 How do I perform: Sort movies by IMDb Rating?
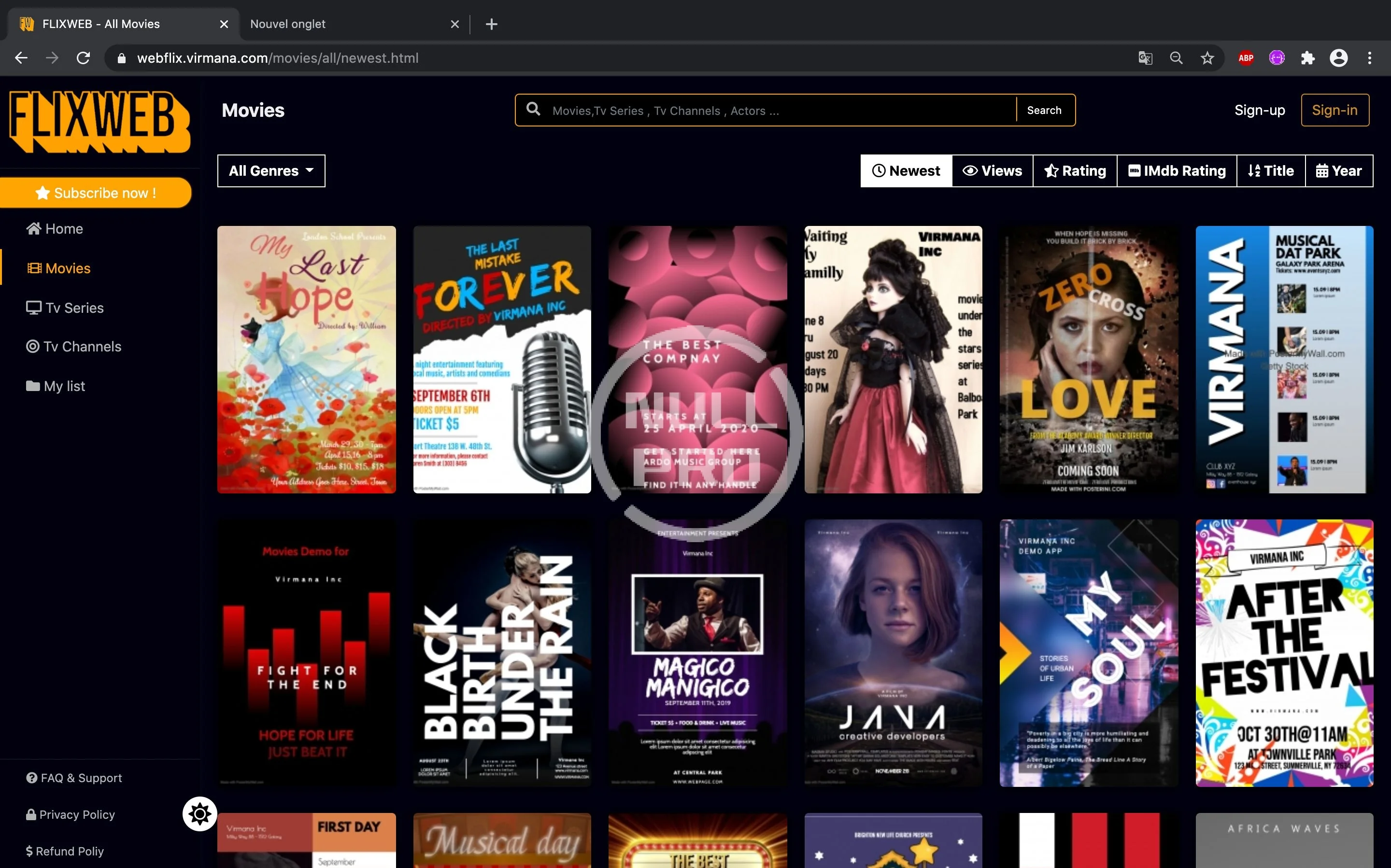pos(1176,170)
